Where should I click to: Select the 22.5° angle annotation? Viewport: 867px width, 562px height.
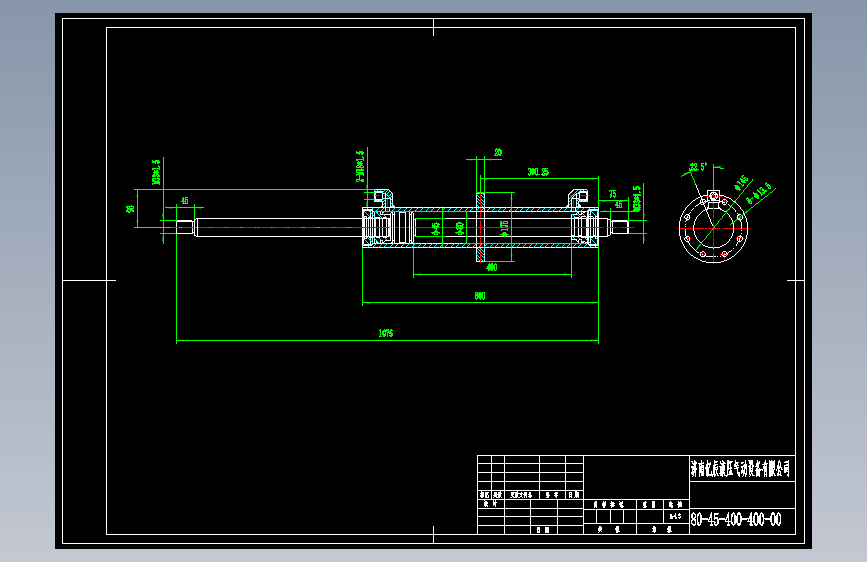click(698, 166)
